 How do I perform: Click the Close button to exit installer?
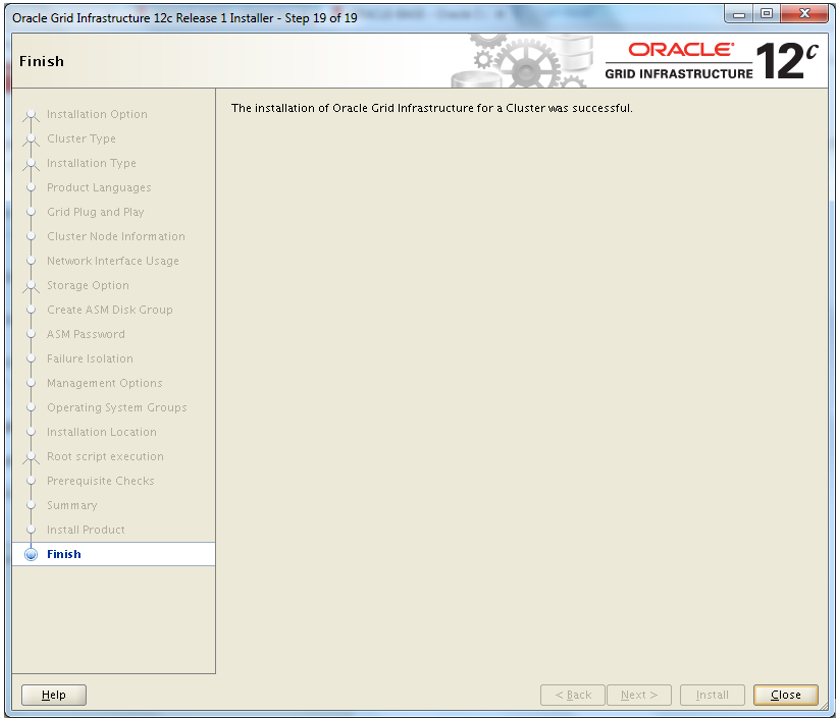[785, 695]
